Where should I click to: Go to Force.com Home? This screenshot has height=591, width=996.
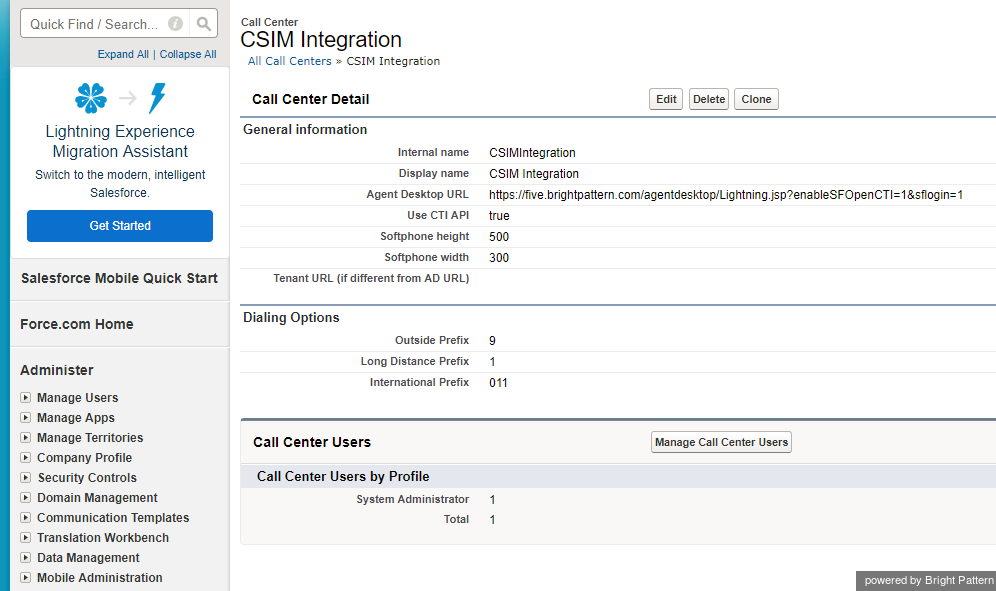[77, 324]
